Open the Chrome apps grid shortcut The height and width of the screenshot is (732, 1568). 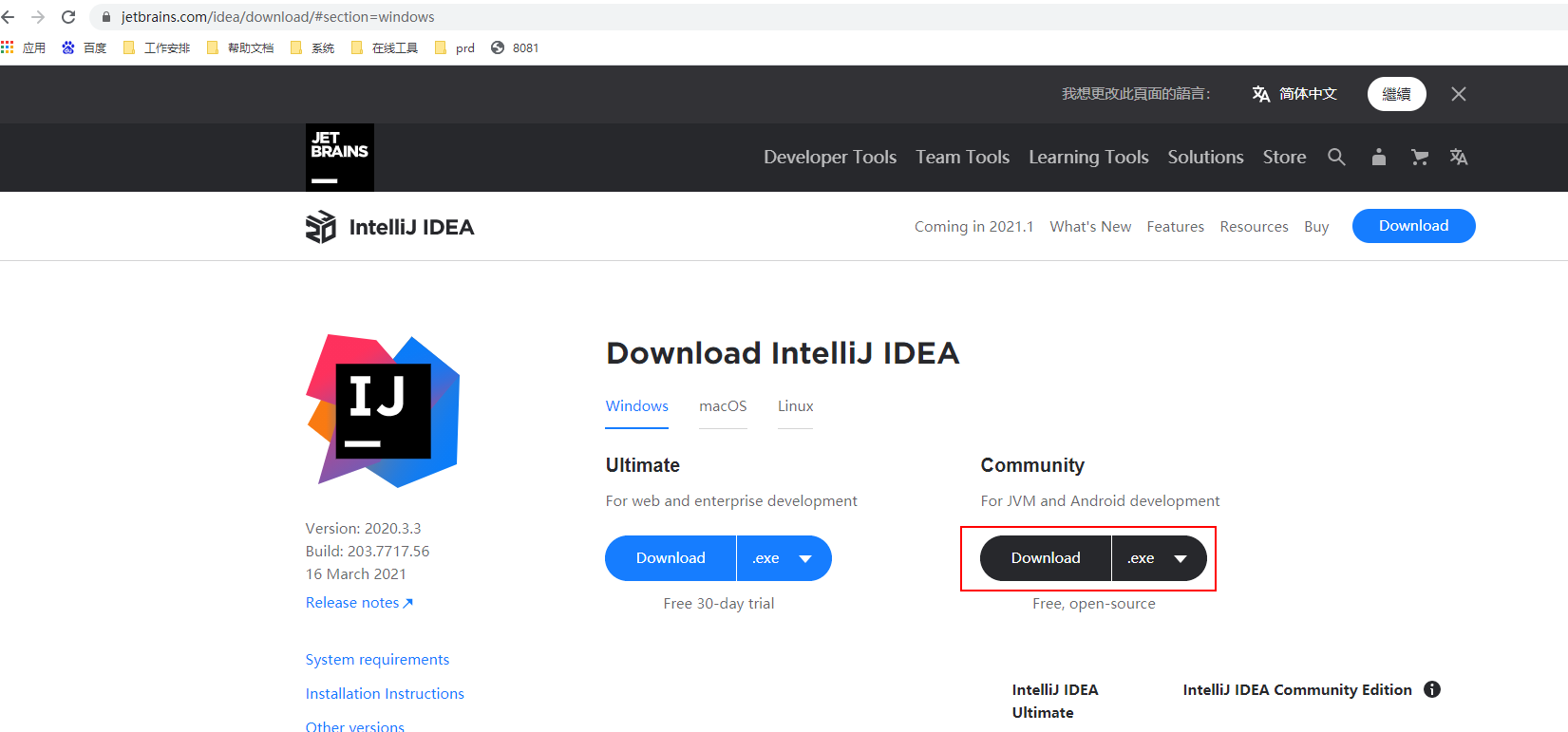tap(8, 47)
